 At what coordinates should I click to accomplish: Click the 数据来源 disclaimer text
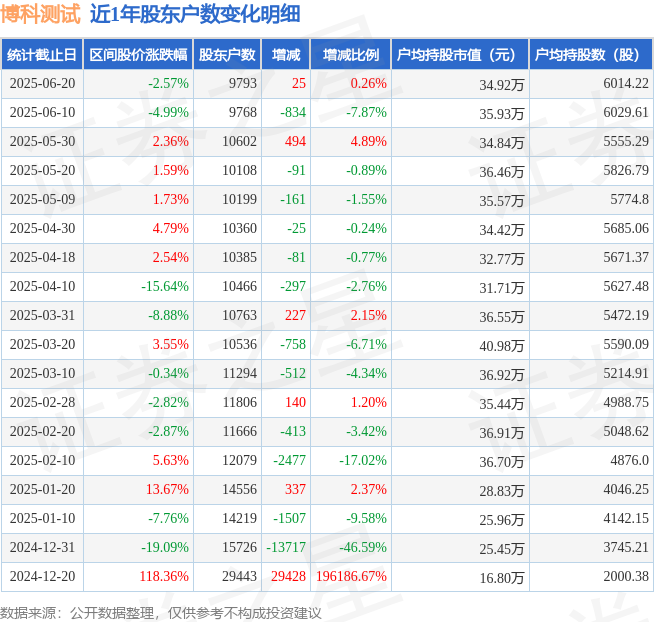161,613
